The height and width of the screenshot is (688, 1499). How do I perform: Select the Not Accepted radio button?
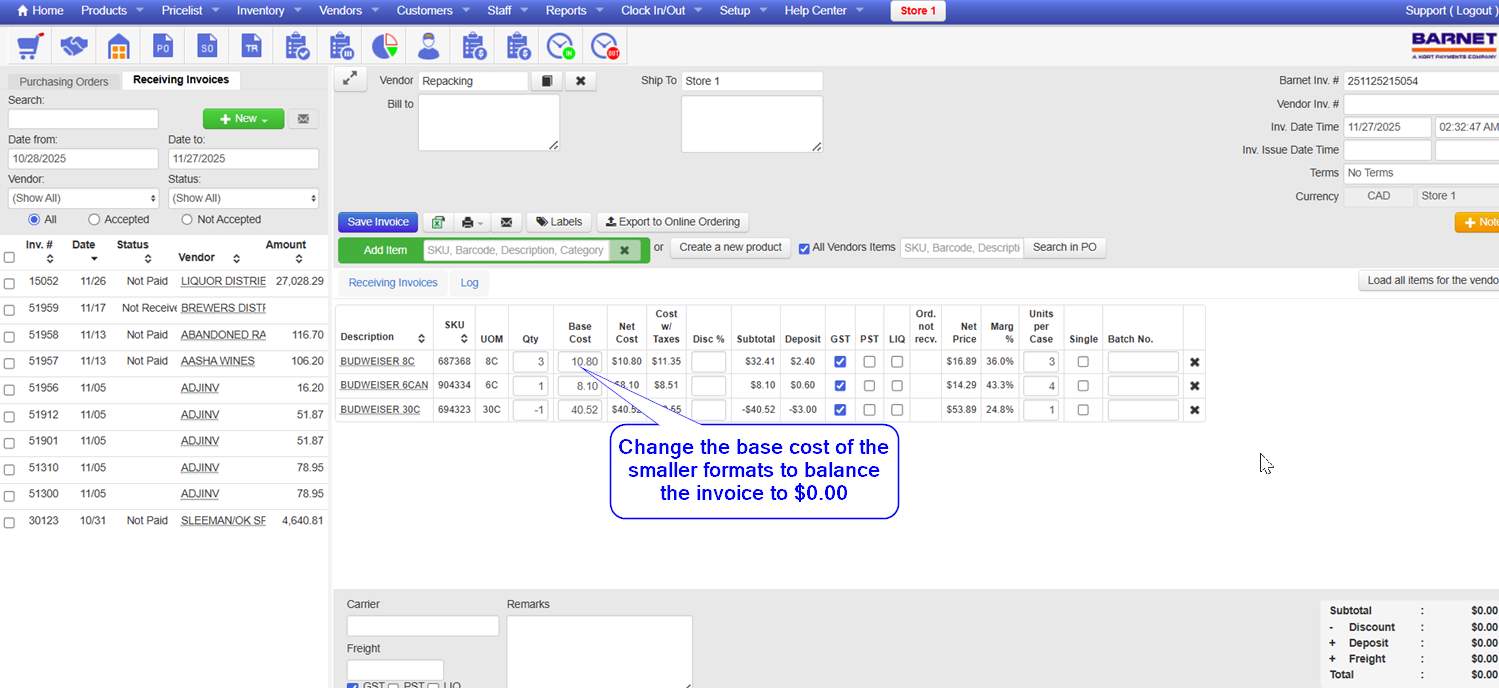[187, 219]
